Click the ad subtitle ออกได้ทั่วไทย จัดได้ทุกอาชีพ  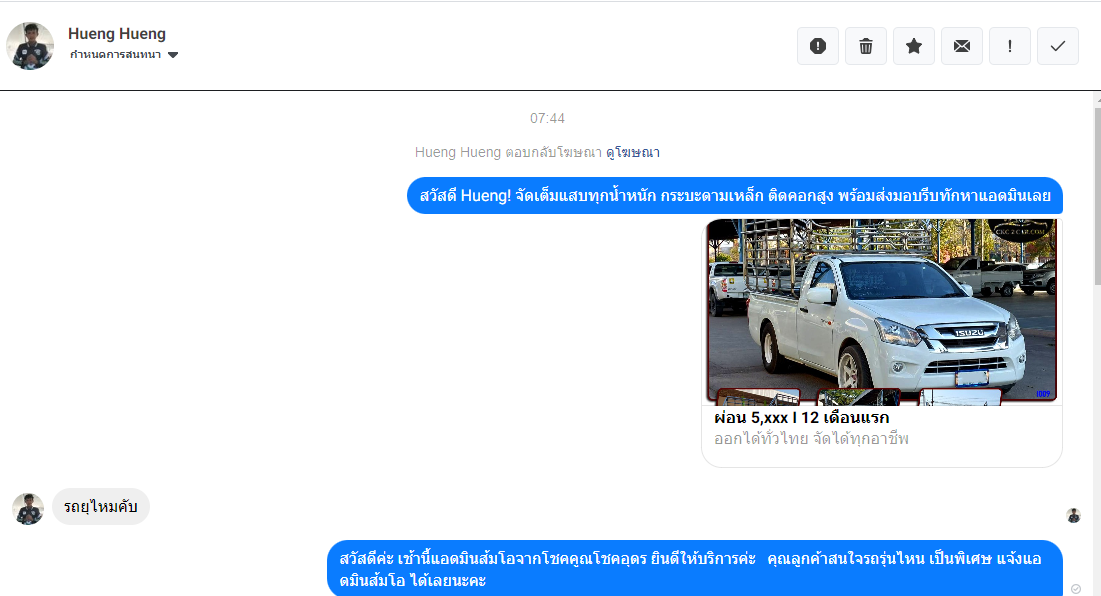[811, 439]
